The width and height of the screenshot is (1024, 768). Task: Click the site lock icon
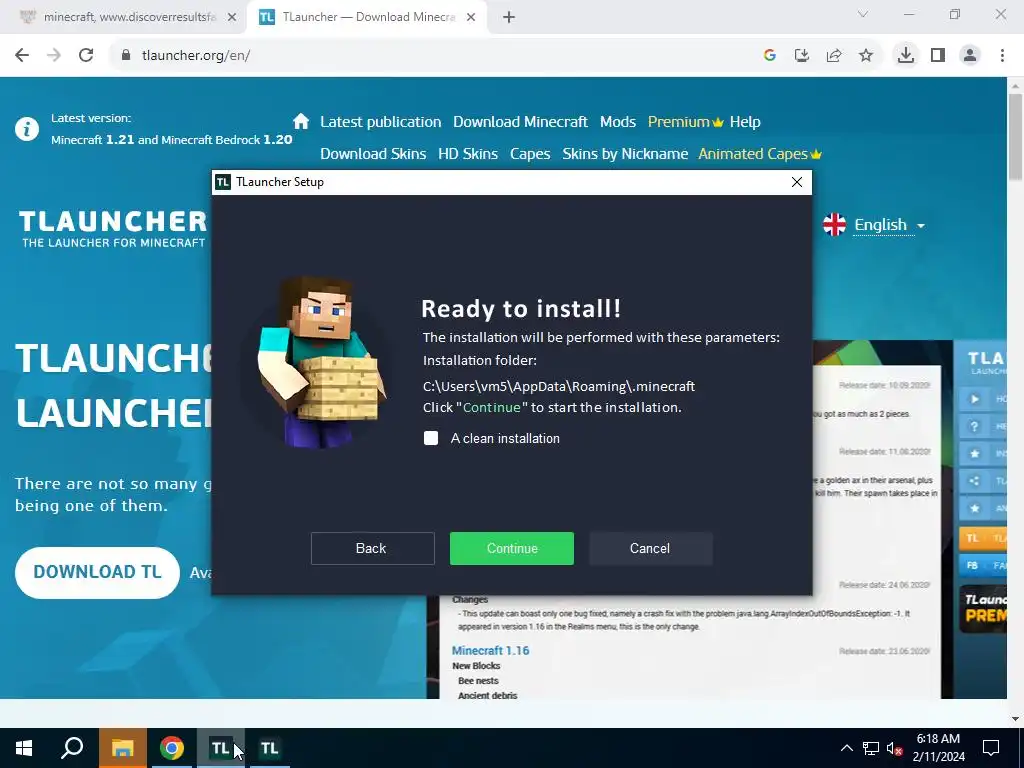coord(126,56)
